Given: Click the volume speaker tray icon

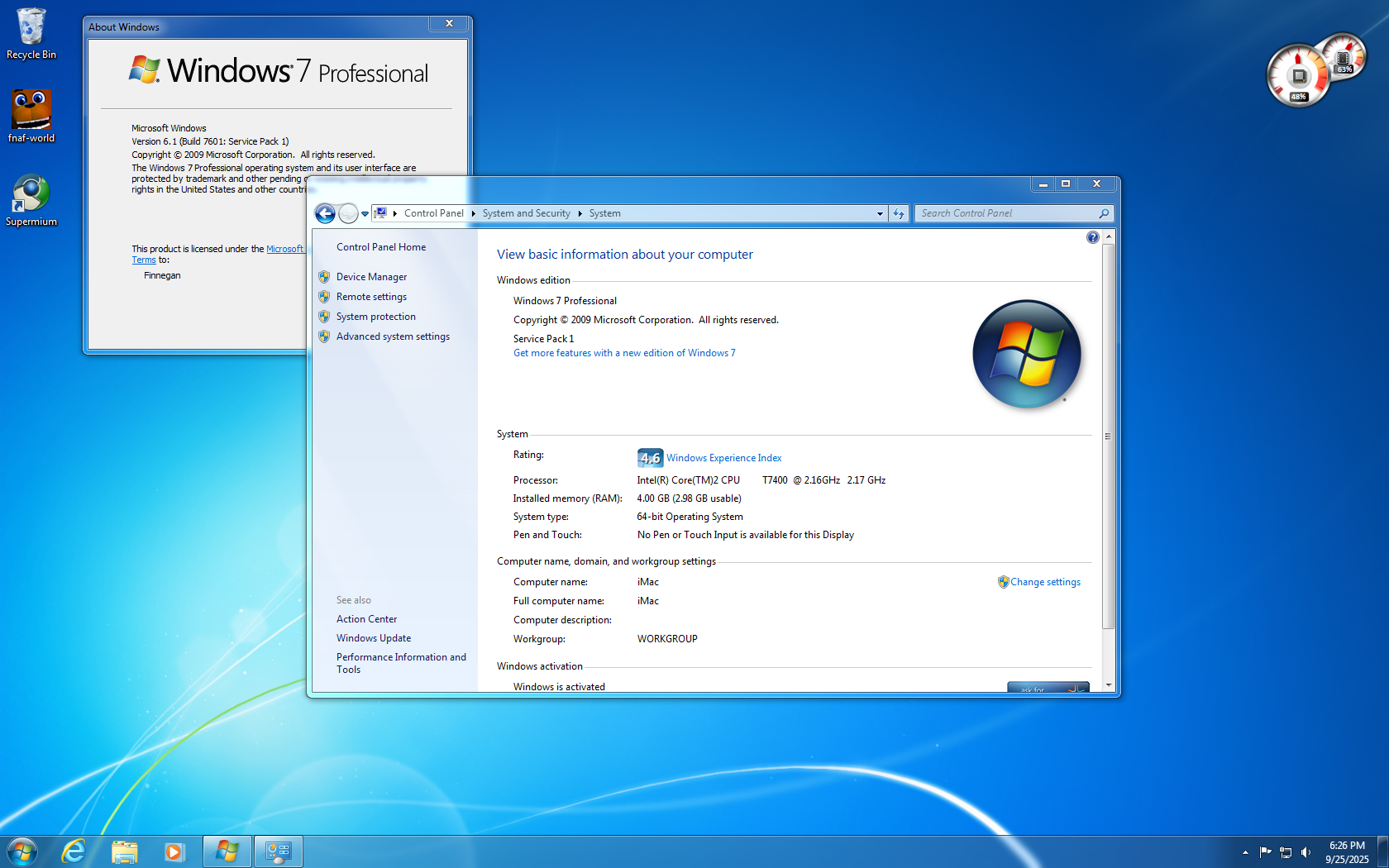Looking at the screenshot, I should pyautogui.click(x=1305, y=852).
